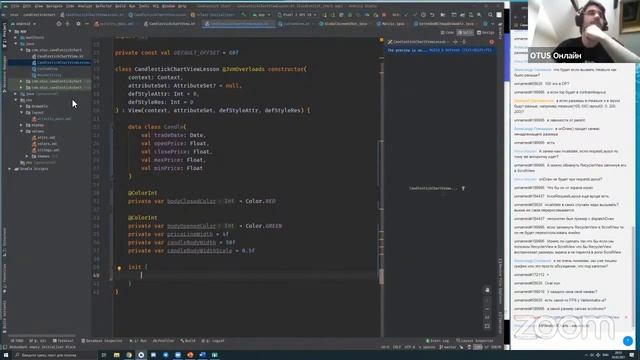This screenshot has height=360, width=640.
Task: Open the Database Inspector tool window
Action: [102, 340]
